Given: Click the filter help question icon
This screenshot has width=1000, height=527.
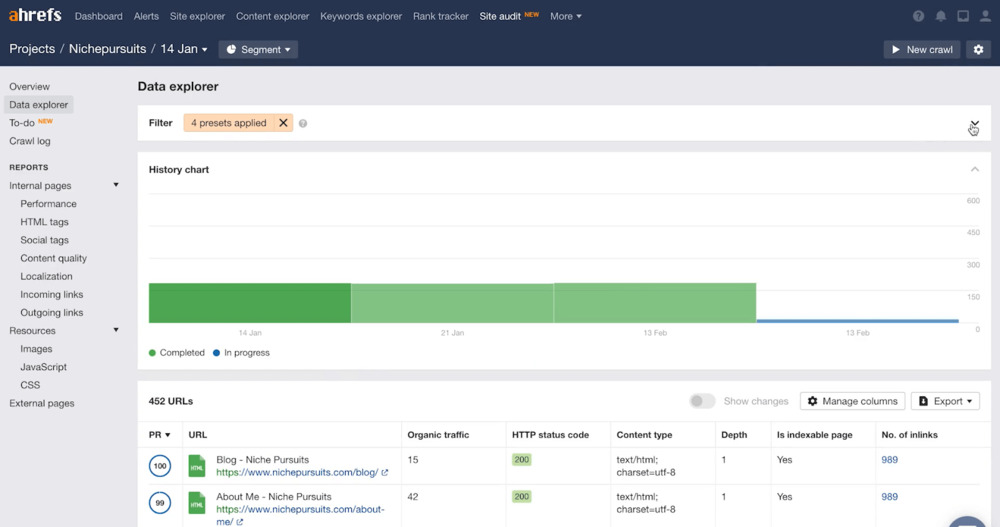Looking at the screenshot, I should pos(303,124).
